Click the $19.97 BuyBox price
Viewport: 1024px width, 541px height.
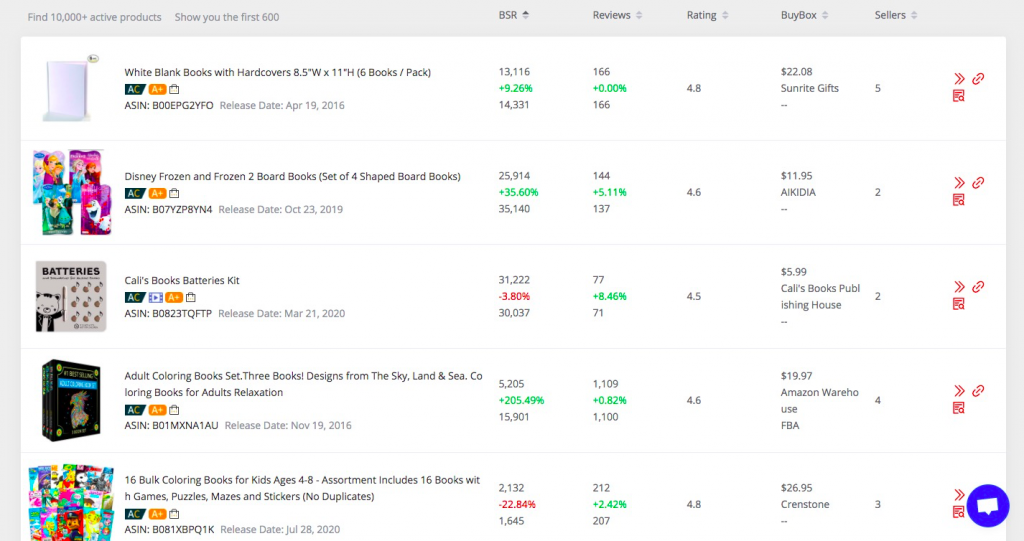[796, 376]
